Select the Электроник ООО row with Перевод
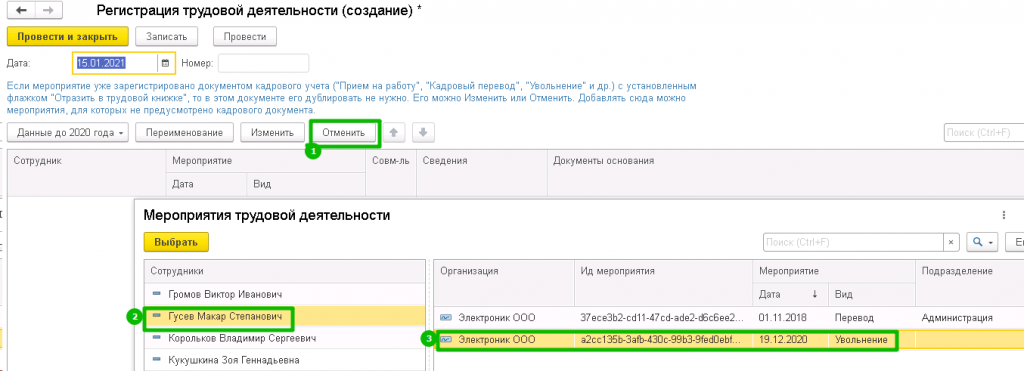The width and height of the screenshot is (1024, 371). 728,317
